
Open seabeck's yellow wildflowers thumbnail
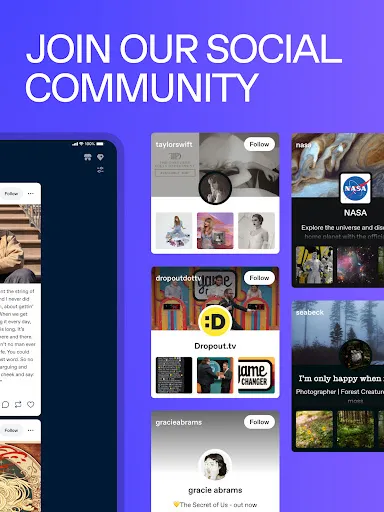[314, 429]
